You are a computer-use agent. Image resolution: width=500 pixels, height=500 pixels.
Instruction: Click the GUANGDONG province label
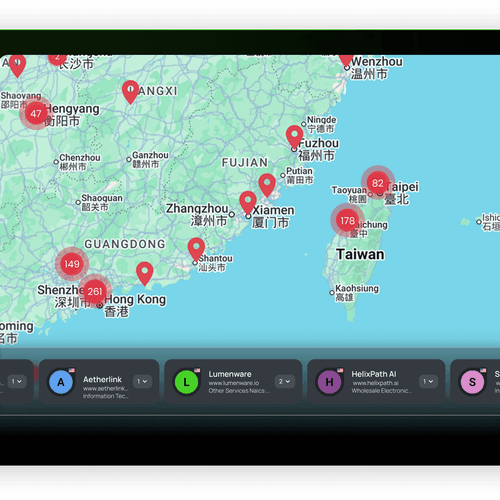click(x=125, y=244)
